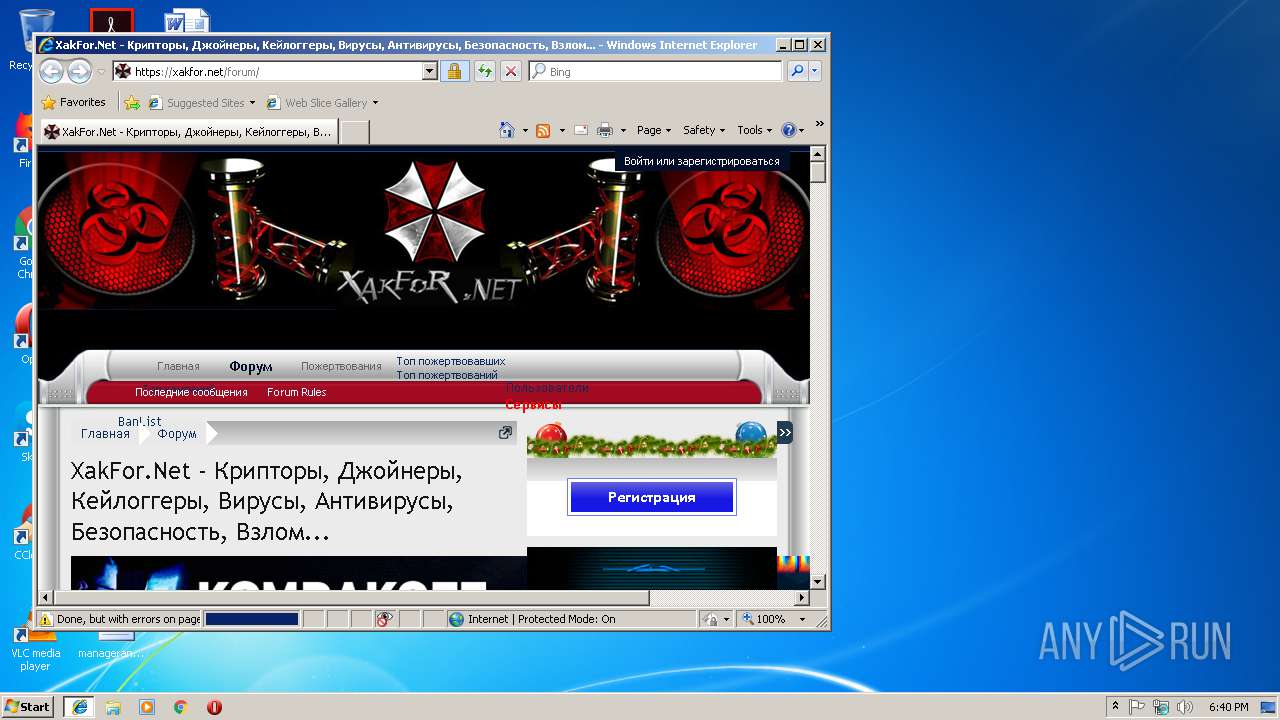Viewport: 1280px width, 720px height.
Task: Click Internet Explorer taskbar icon
Action: coord(79,706)
